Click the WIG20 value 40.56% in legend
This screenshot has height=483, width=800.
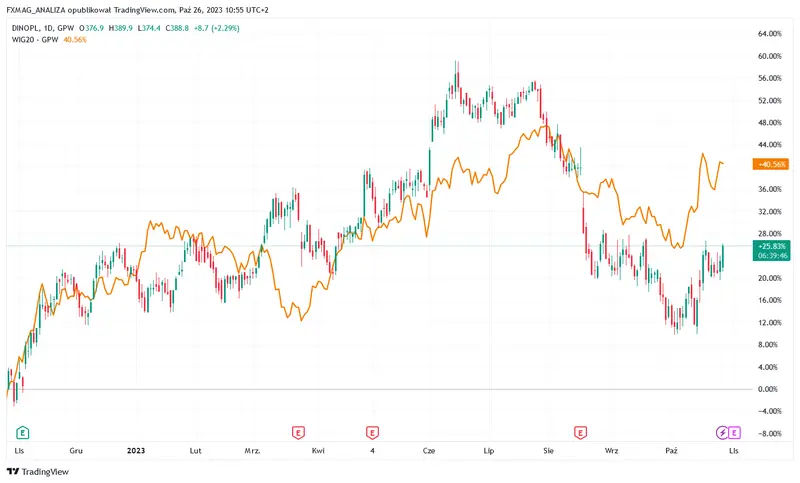pos(75,40)
